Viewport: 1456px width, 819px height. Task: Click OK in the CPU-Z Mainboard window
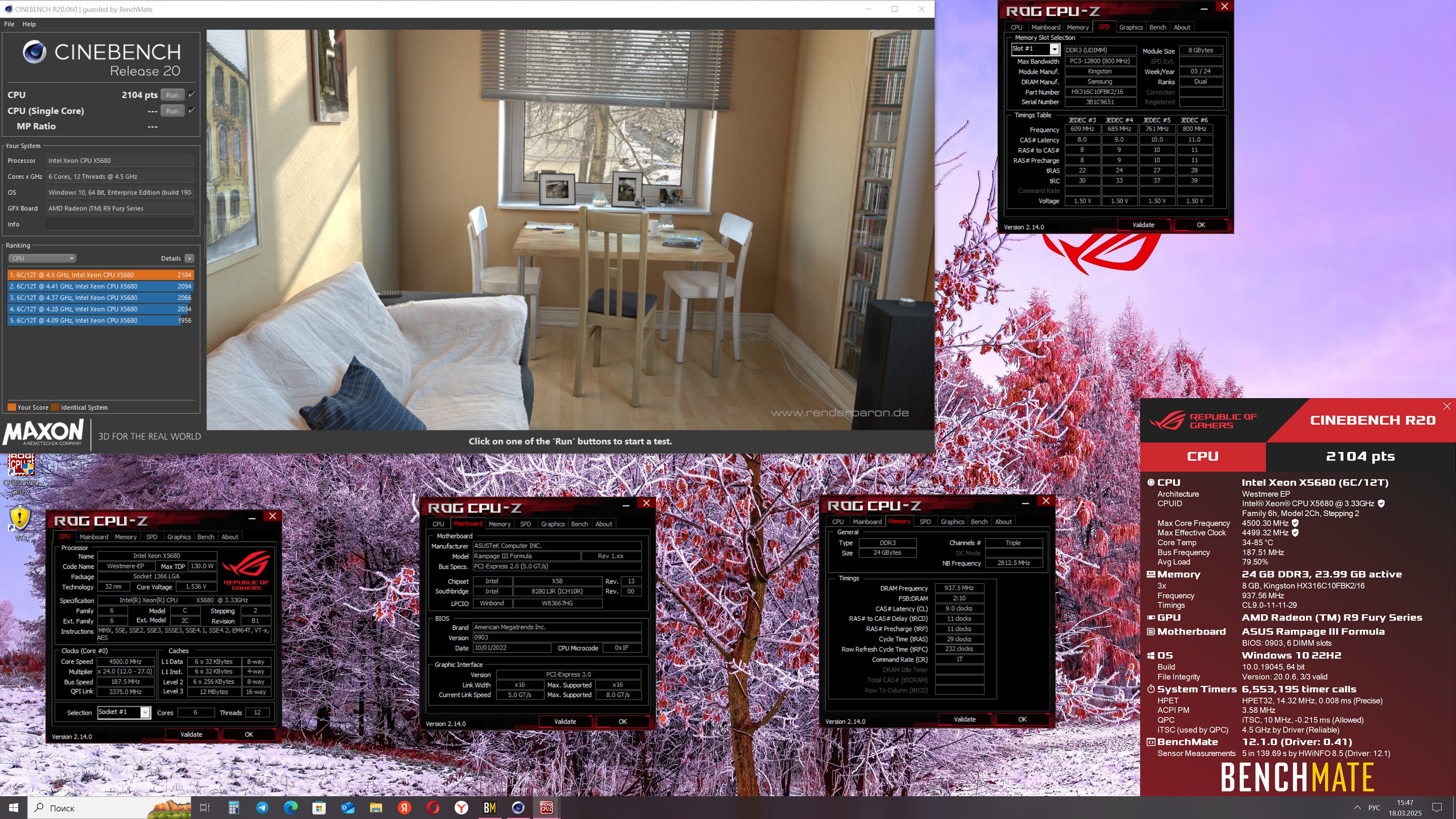click(622, 721)
